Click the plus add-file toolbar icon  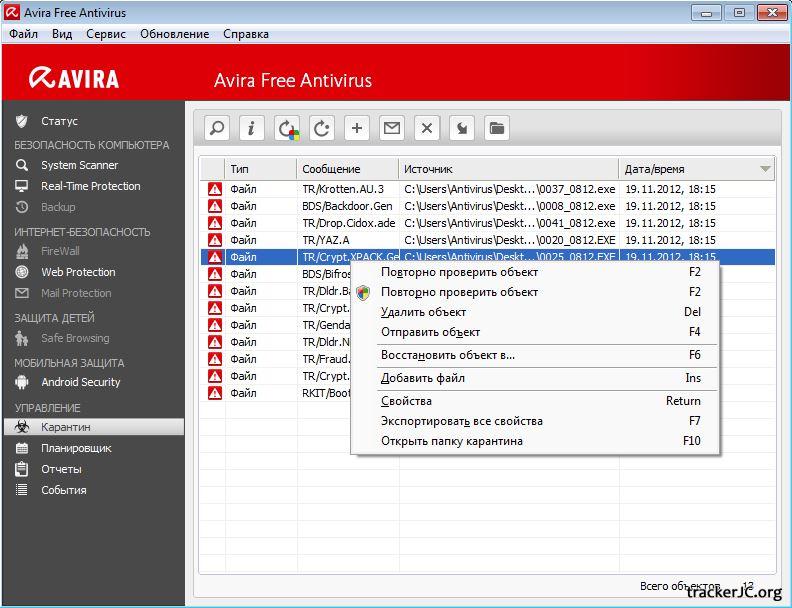357,128
